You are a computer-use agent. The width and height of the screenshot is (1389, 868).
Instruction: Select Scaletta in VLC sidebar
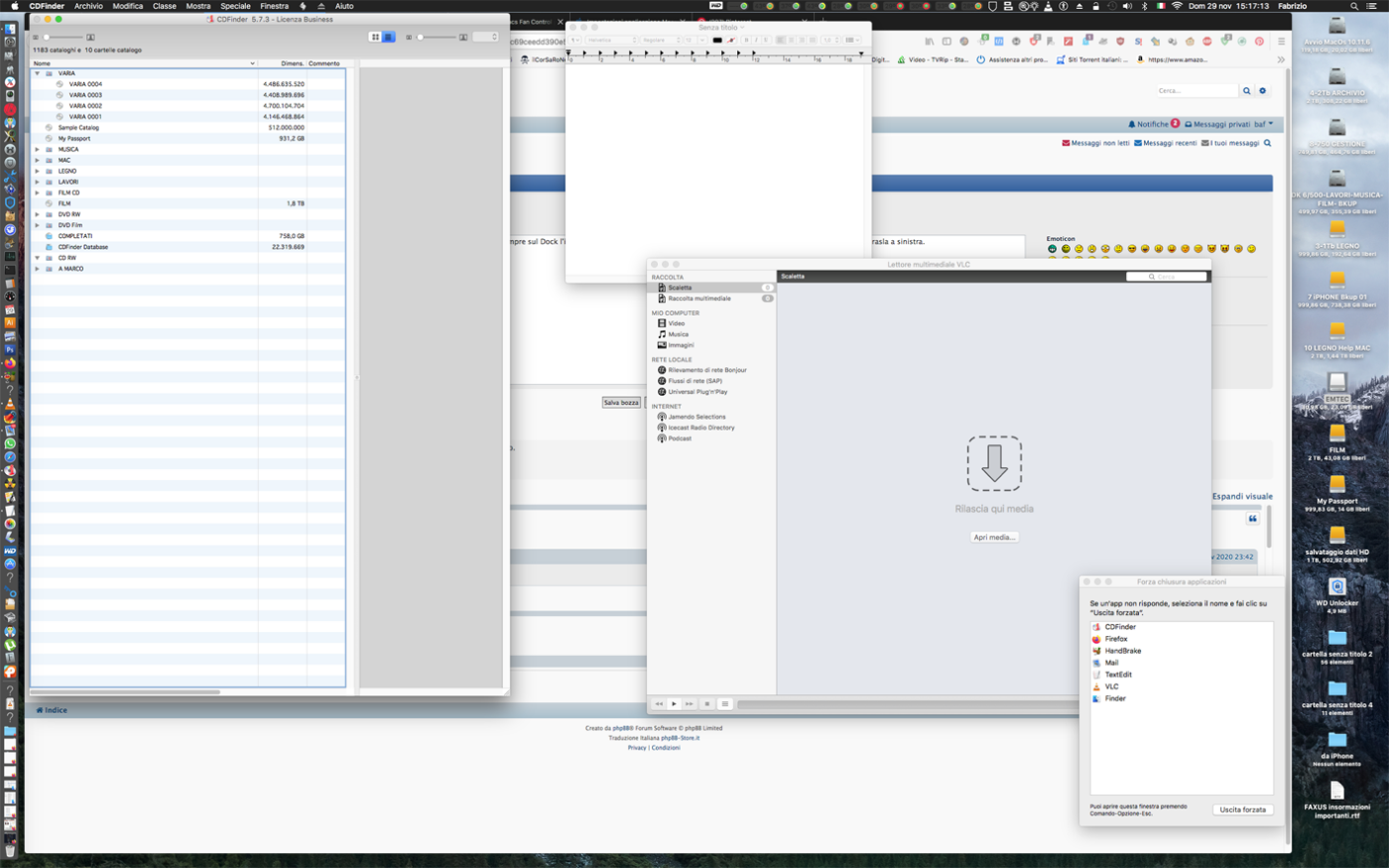coord(712,288)
